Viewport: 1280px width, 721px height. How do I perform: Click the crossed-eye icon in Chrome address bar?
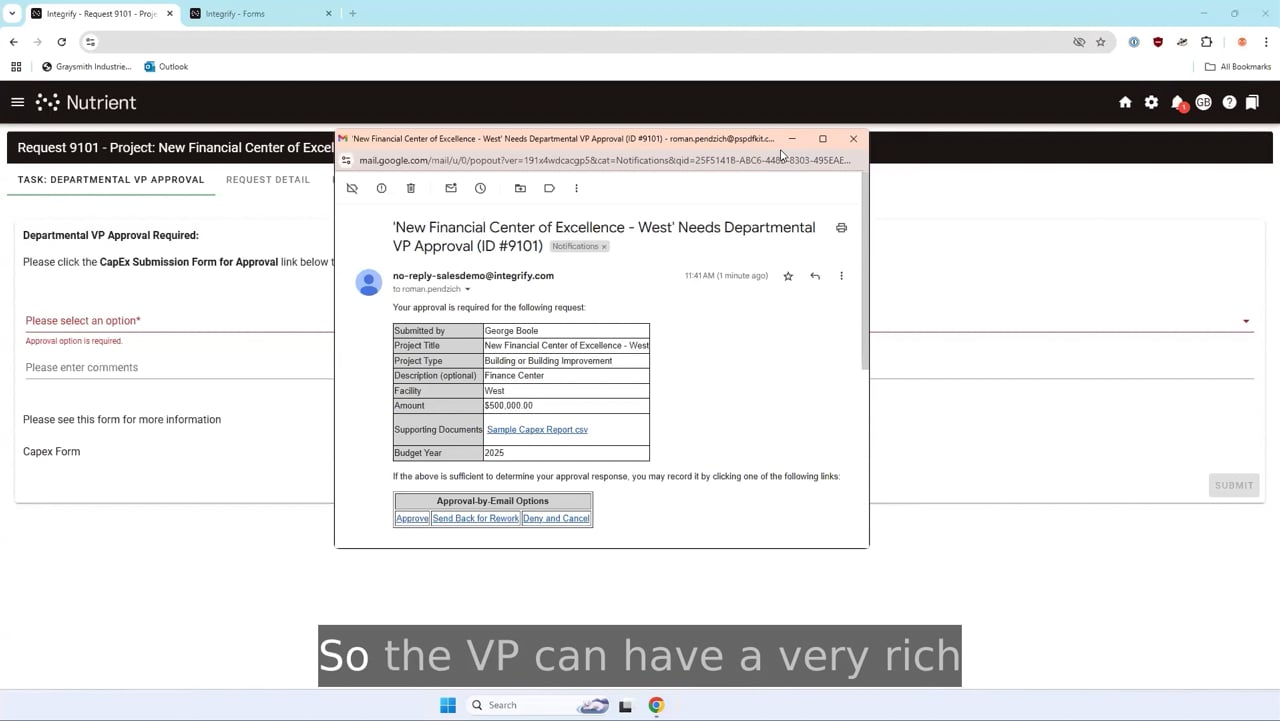point(1079,42)
